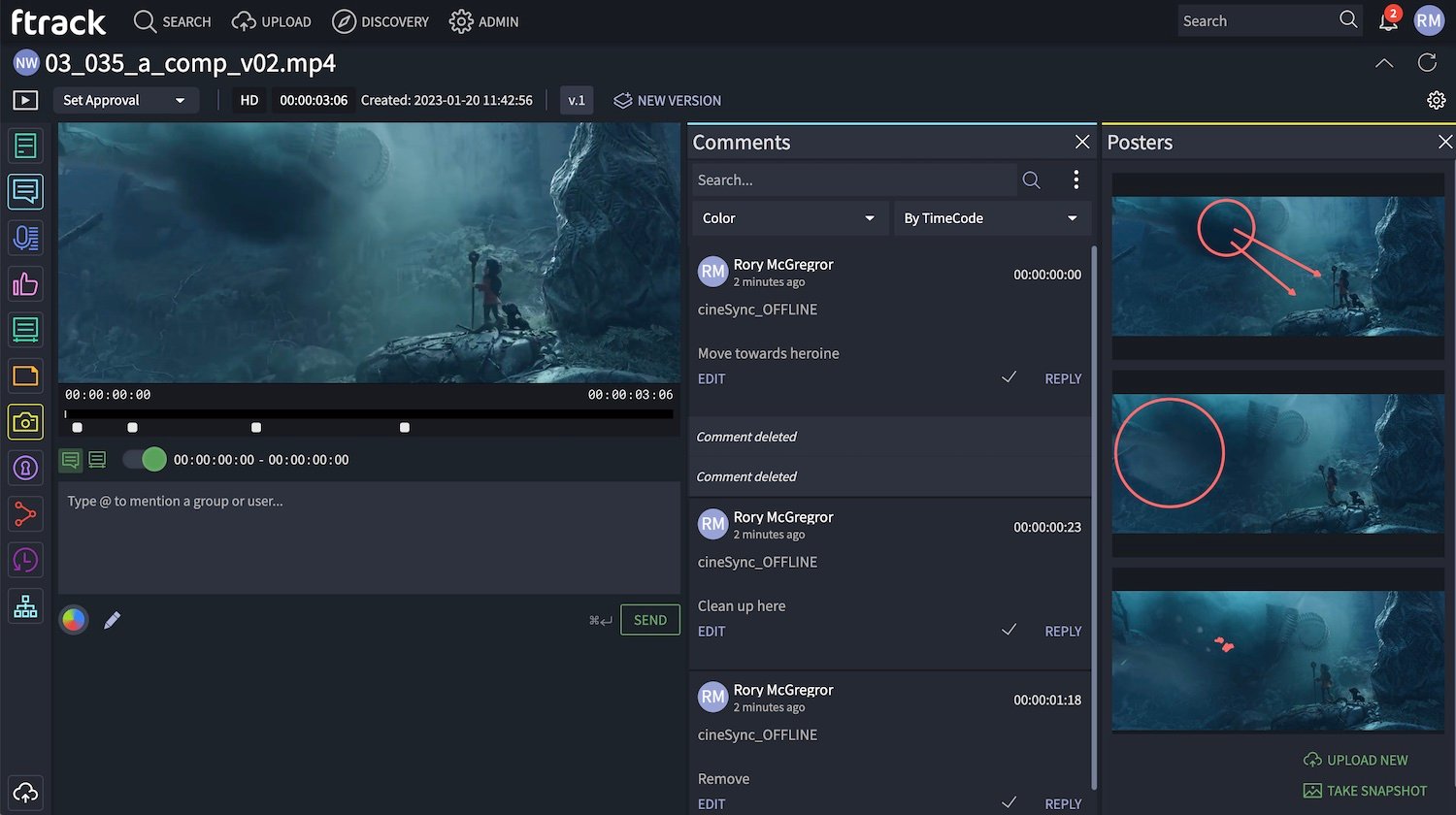Screen dimensions: 1456x815
Task: Switch to the DISCOVERY section
Action: tap(381, 21)
